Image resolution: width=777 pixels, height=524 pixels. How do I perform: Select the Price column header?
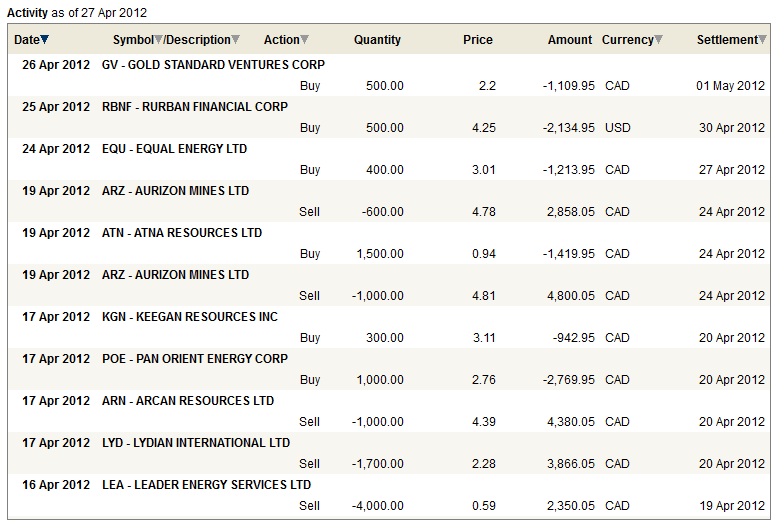click(478, 40)
